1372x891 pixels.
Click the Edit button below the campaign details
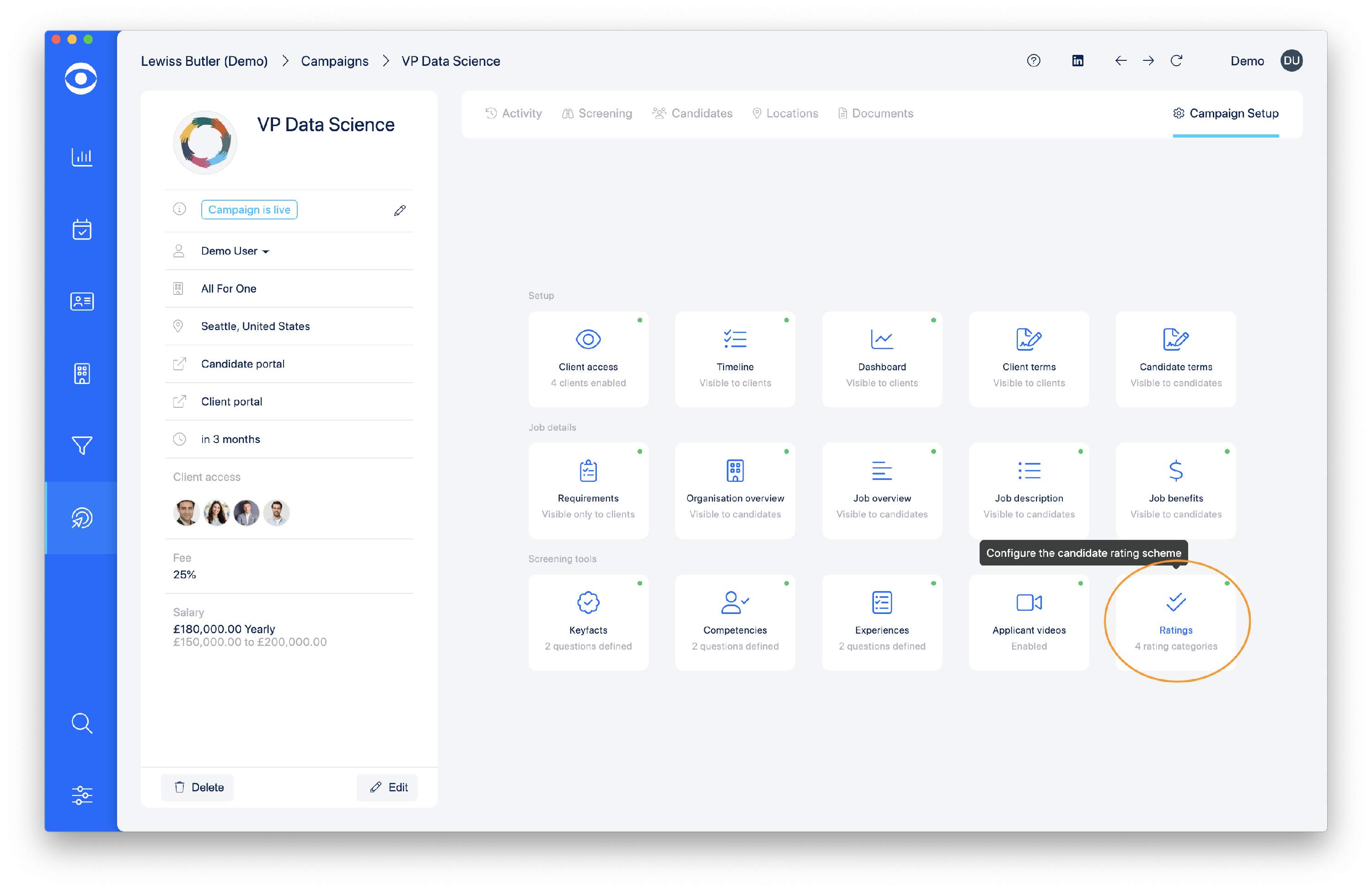(387, 787)
